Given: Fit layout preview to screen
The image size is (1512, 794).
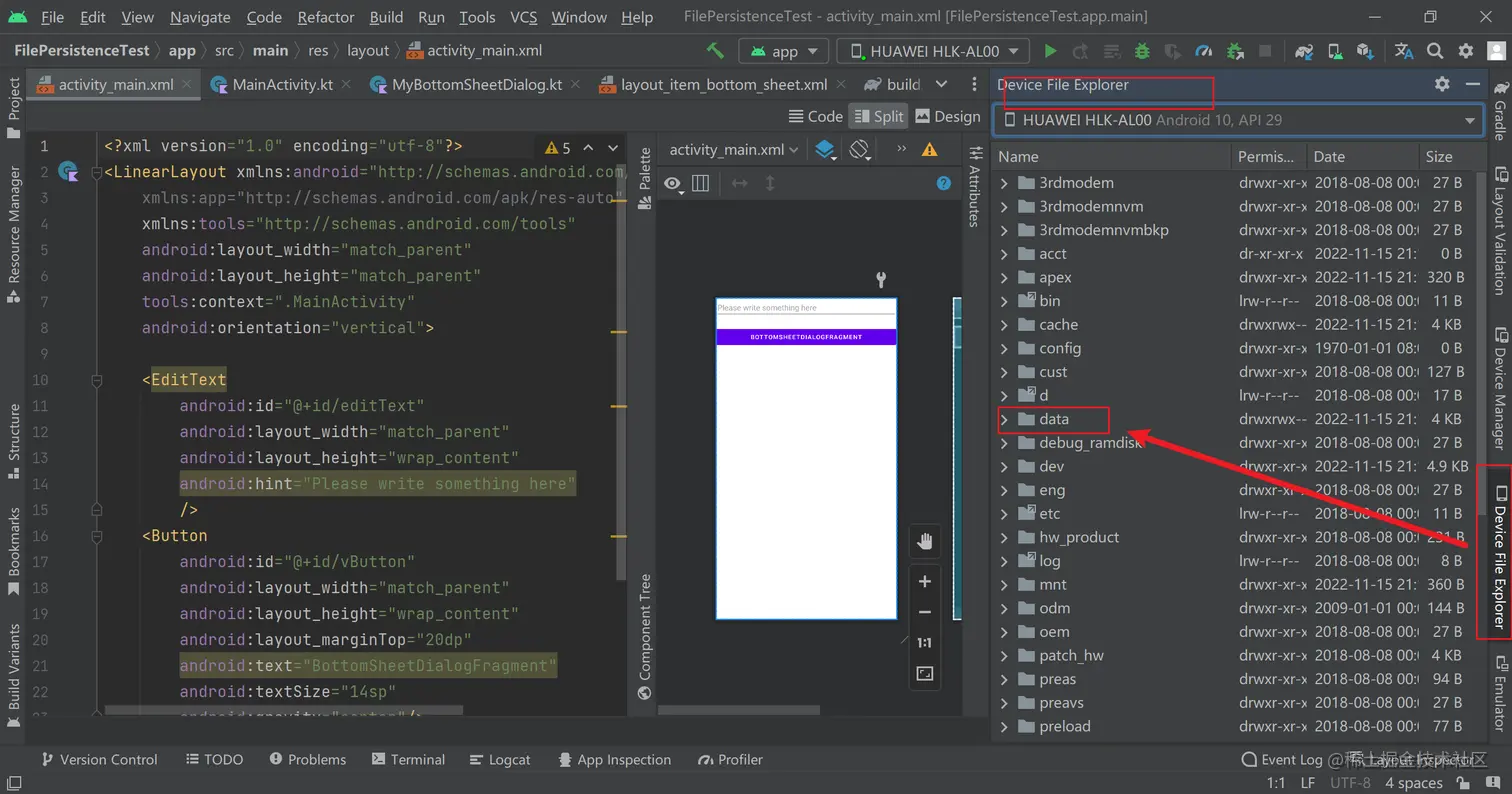Looking at the screenshot, I should [x=925, y=674].
